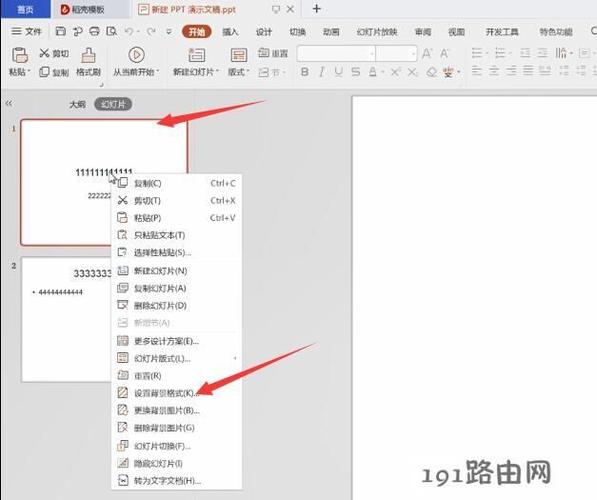This screenshot has width=597, height=500.
Task: Center align text in ribbon
Action: (494, 71)
